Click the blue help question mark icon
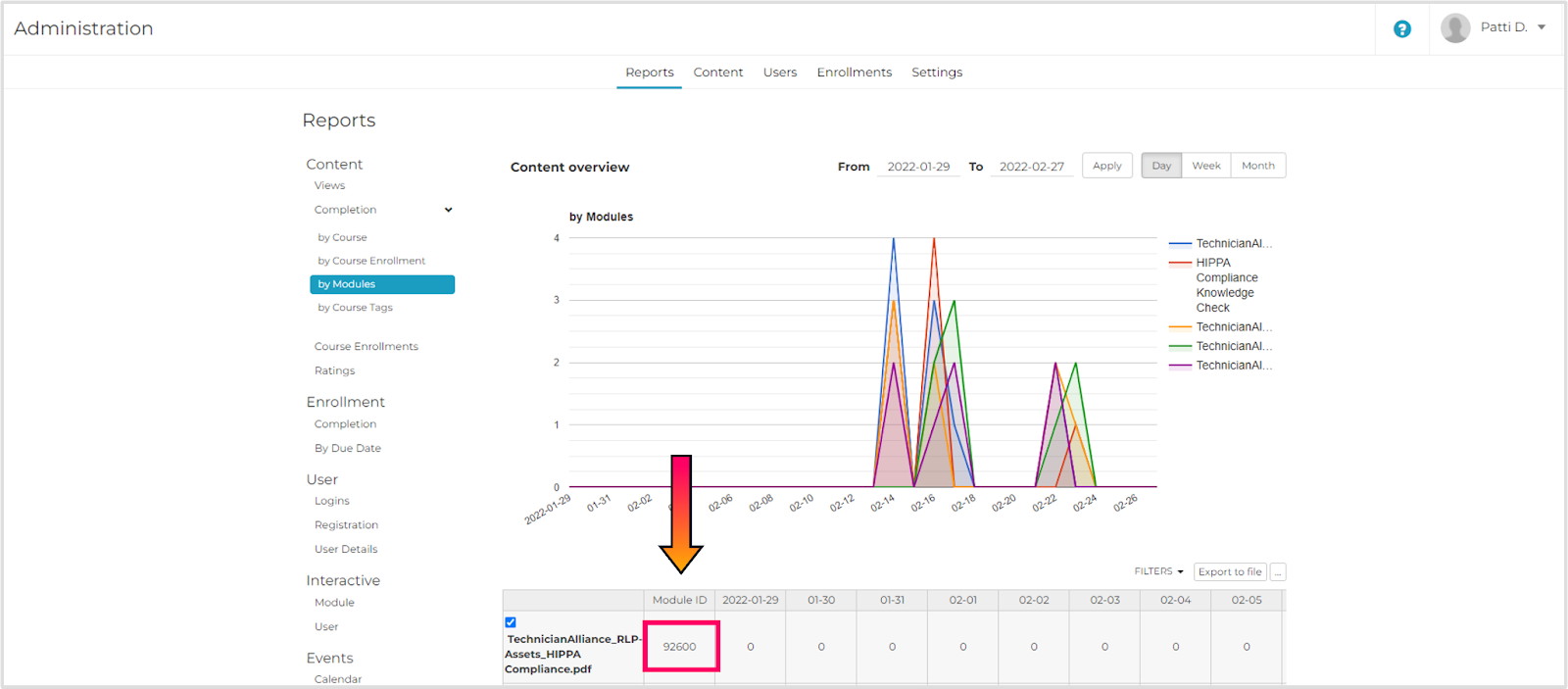The height and width of the screenshot is (689, 1568). point(1402,29)
